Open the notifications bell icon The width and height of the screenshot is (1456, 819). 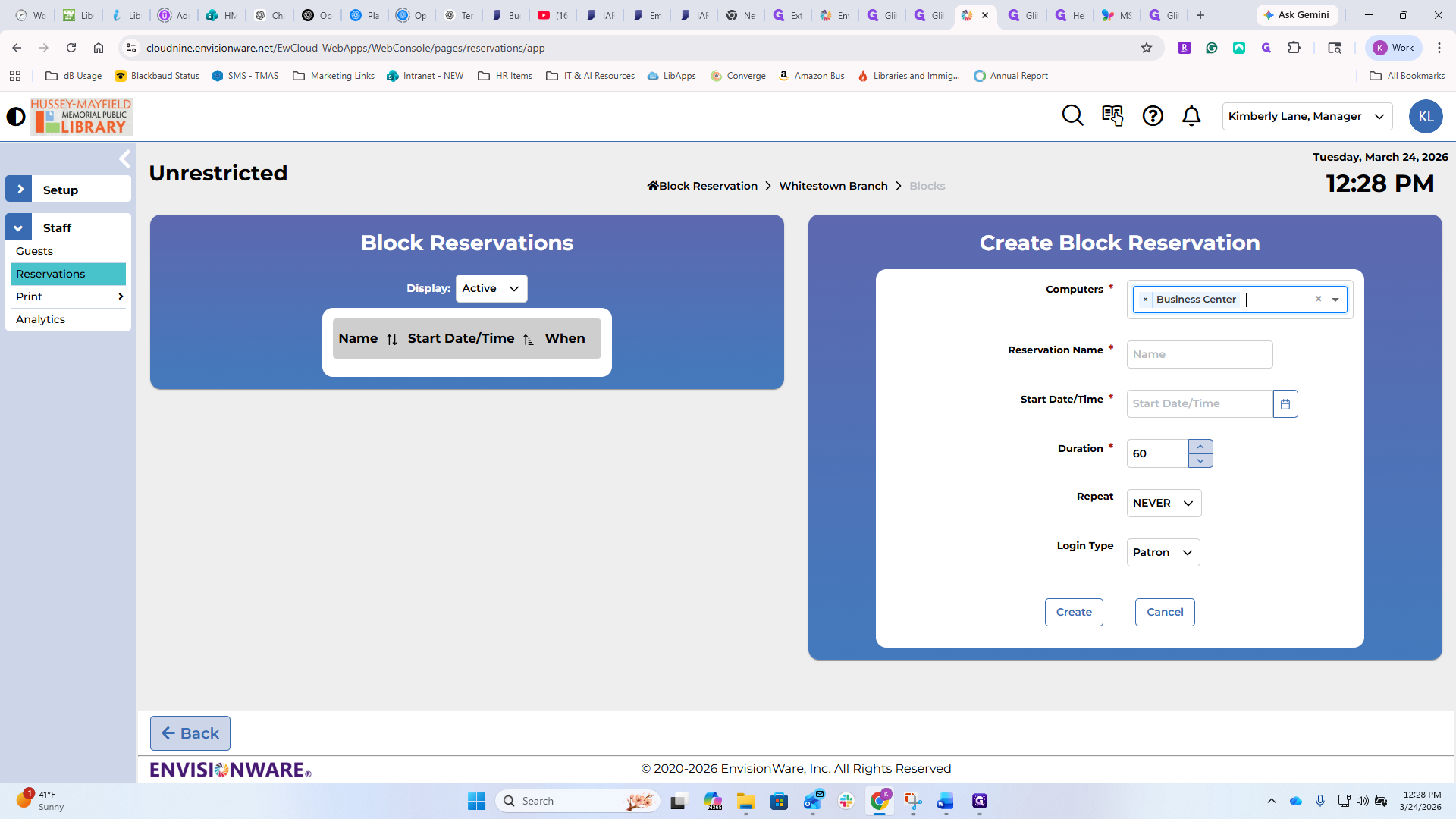point(1191,116)
